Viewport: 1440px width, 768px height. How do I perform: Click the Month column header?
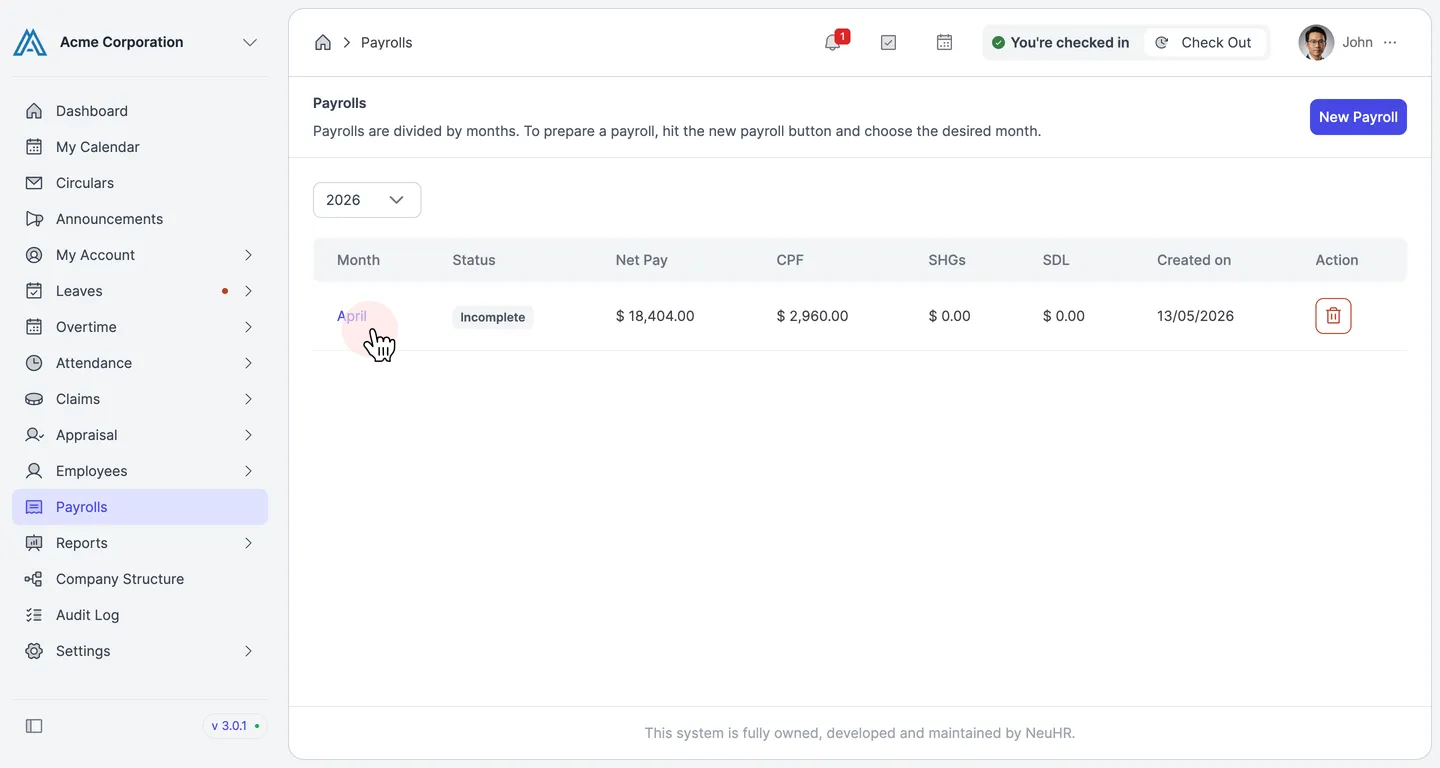(x=358, y=260)
